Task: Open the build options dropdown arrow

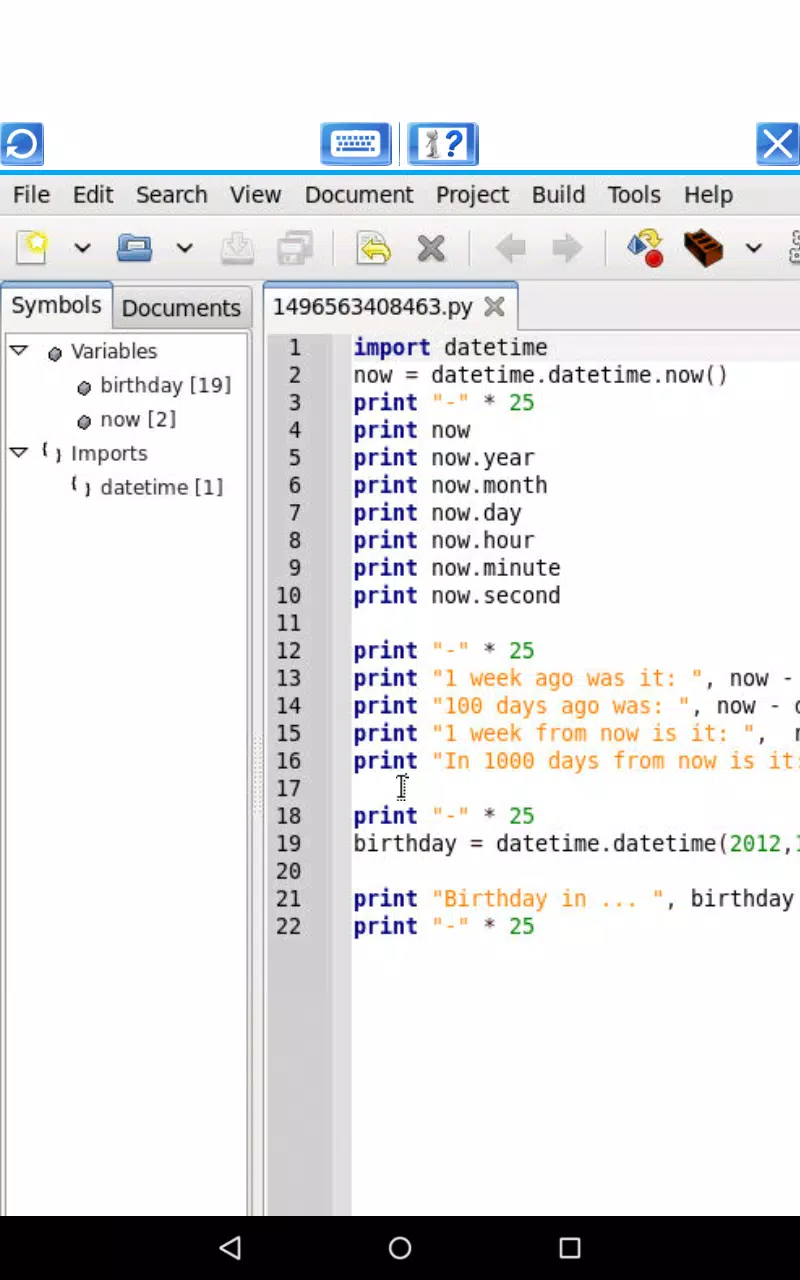Action: [754, 248]
